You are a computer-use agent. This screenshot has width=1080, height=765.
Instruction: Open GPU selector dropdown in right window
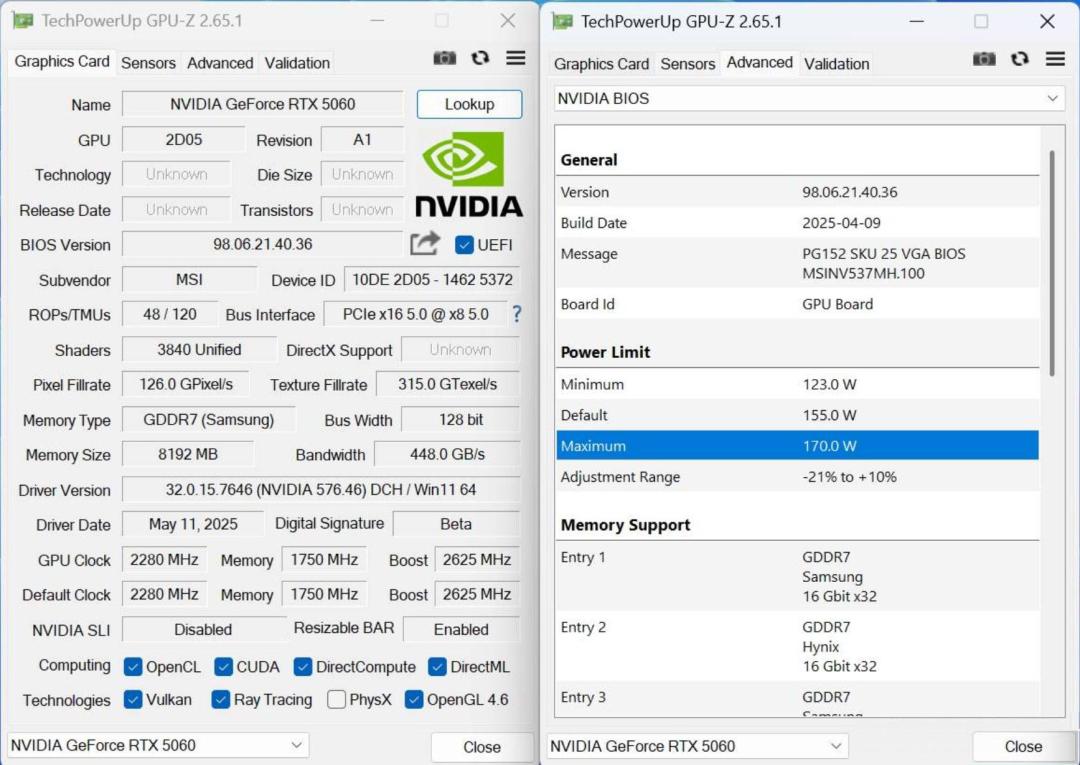pos(698,746)
